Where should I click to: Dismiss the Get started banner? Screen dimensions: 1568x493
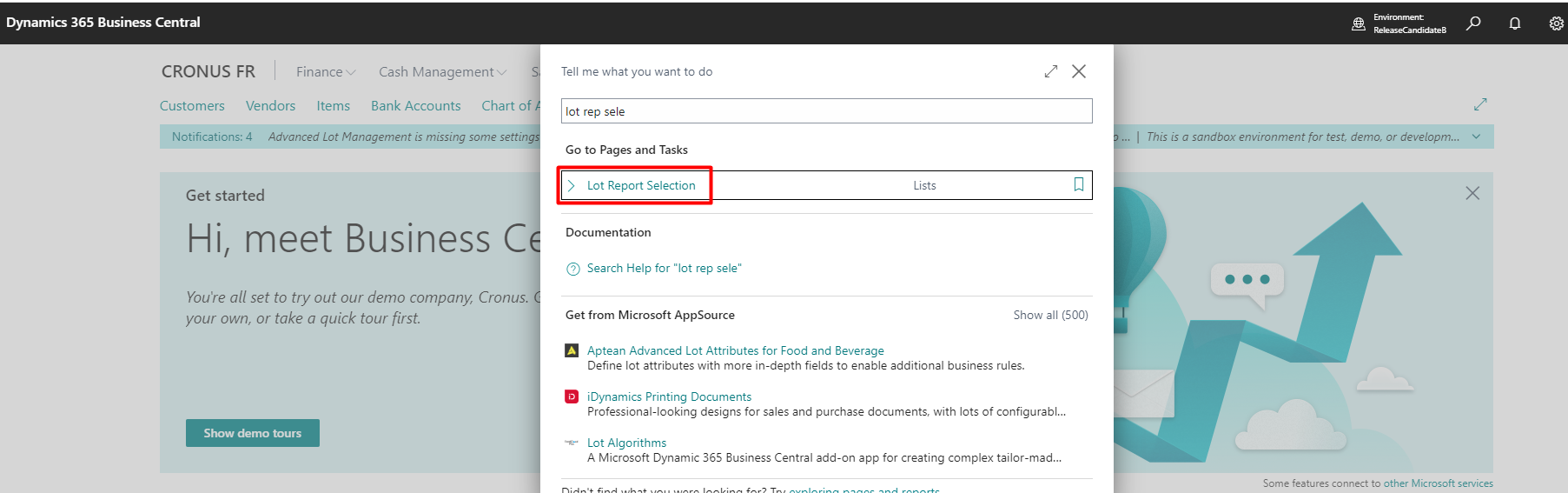point(1472,193)
